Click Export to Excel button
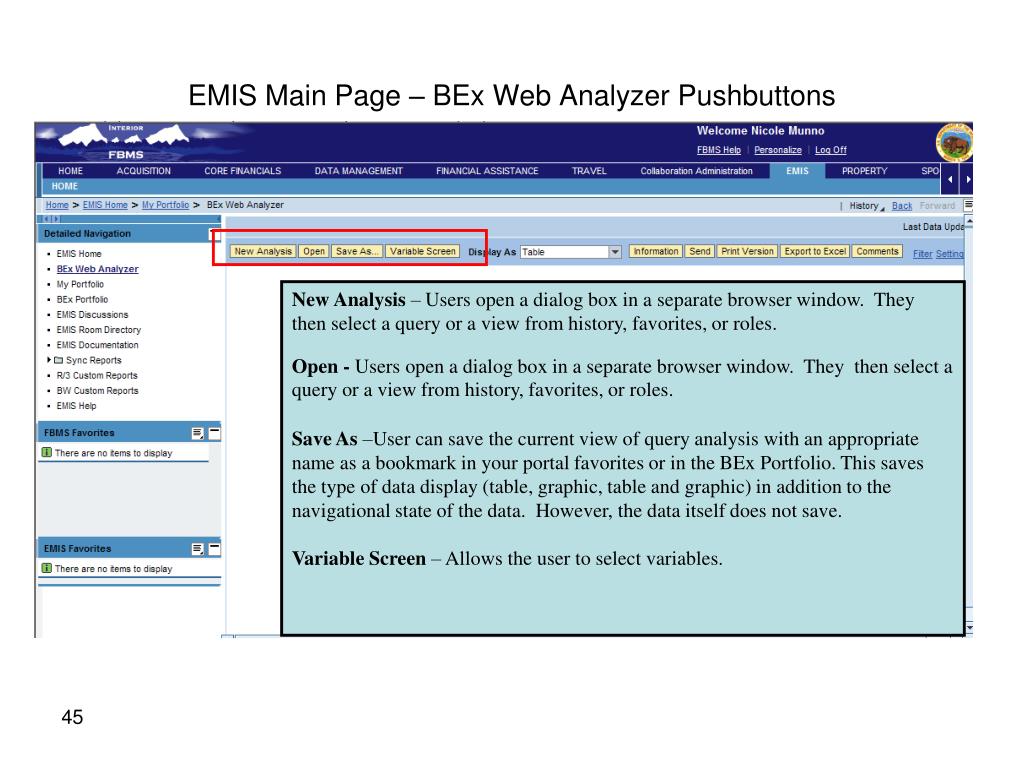Viewport: 1024px width, 768px height. click(815, 251)
